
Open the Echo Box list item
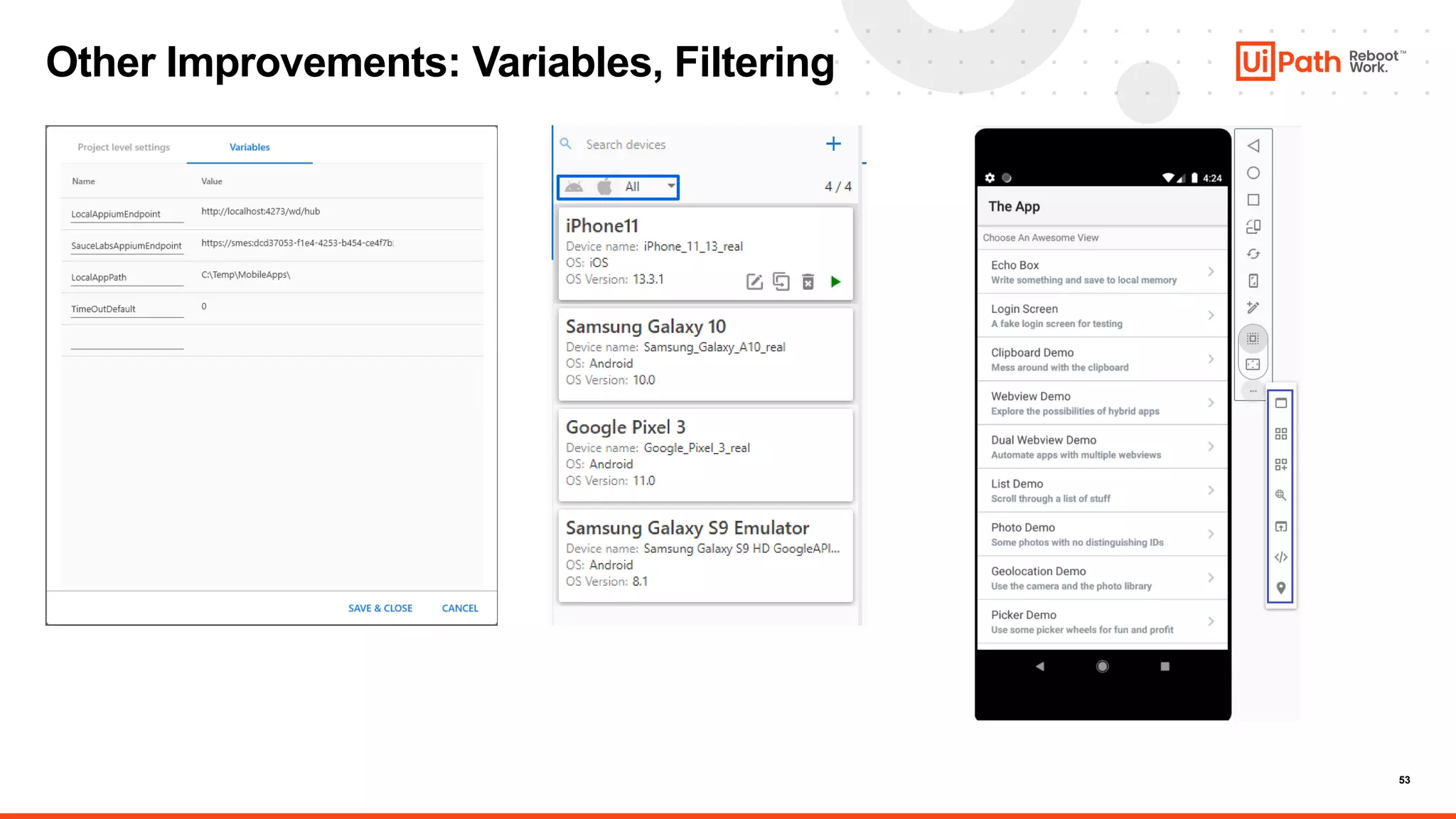1102,272
